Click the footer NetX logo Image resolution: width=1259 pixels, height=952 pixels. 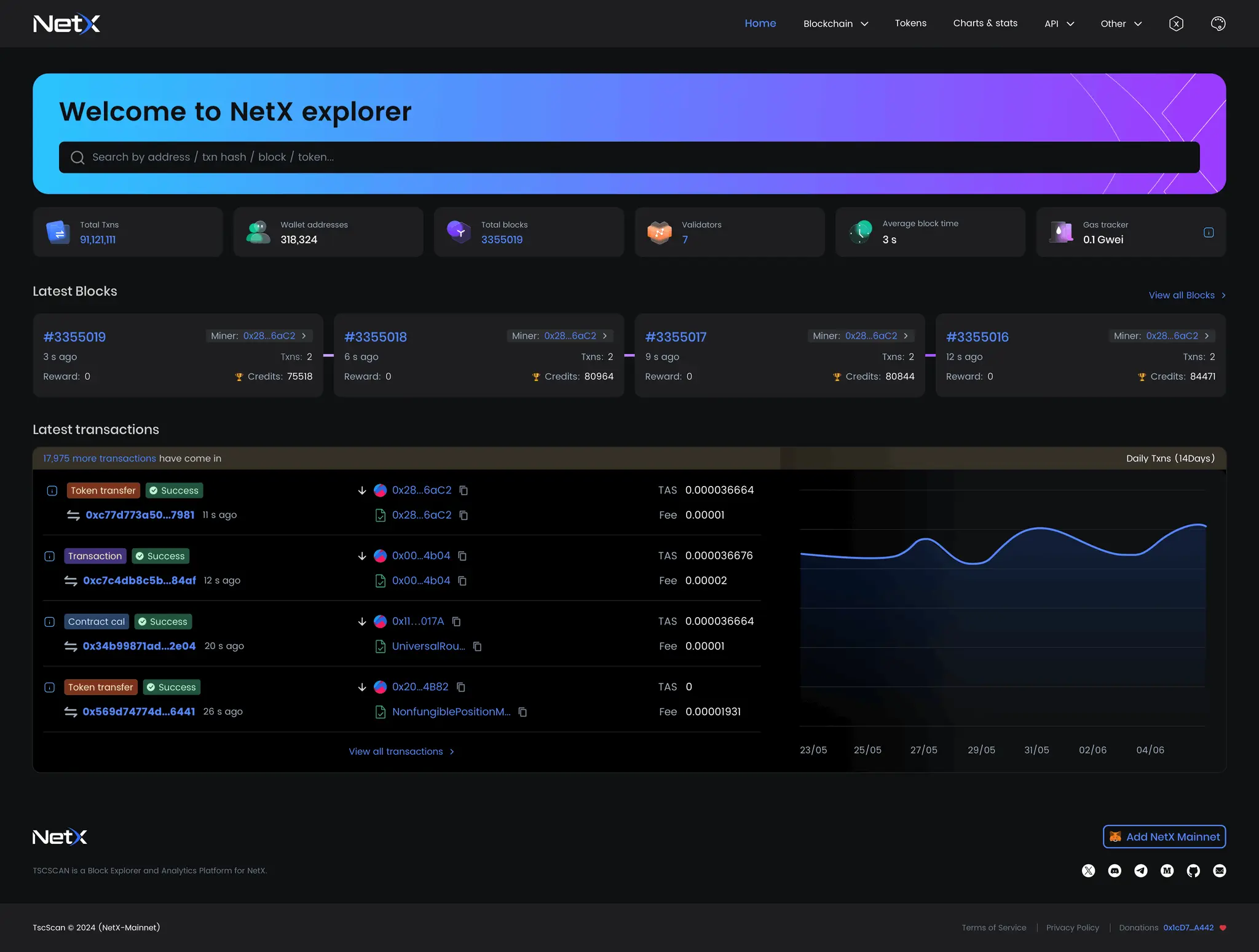pos(60,837)
